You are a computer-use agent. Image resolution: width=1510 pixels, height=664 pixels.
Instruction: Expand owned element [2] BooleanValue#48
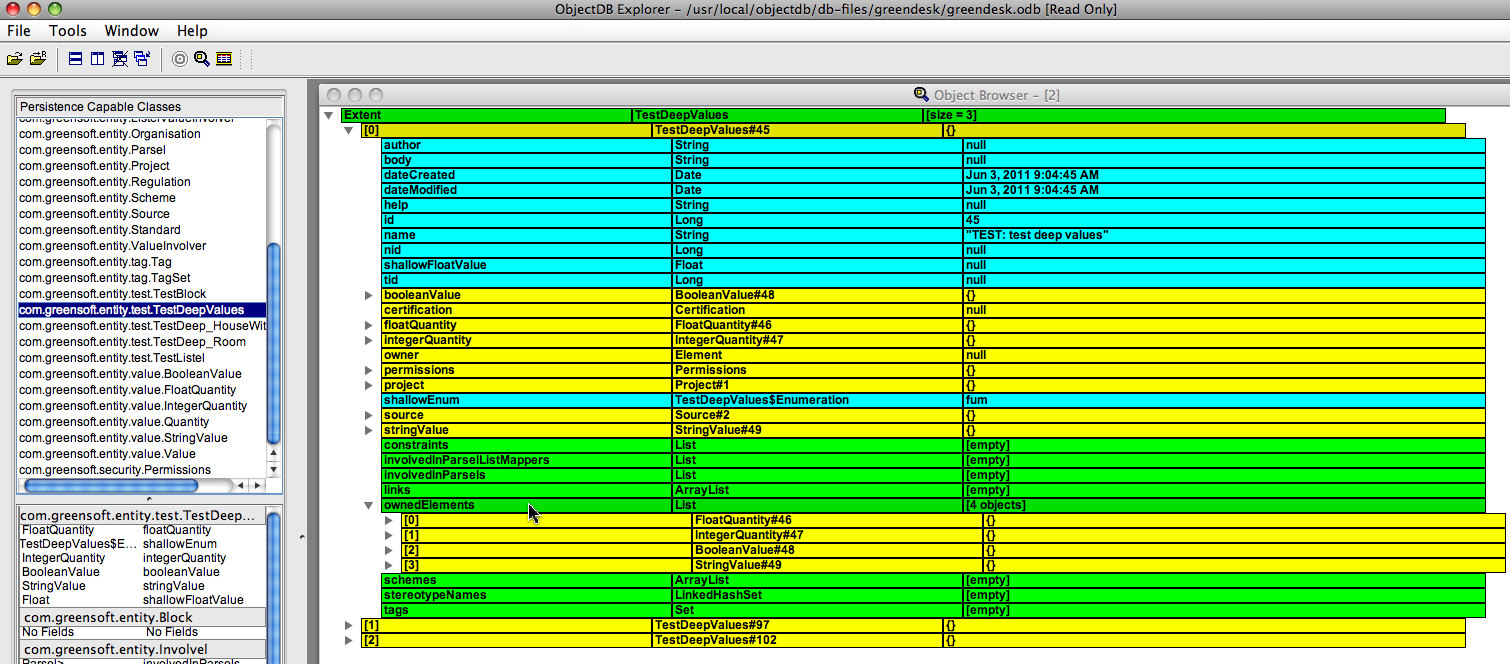click(388, 550)
